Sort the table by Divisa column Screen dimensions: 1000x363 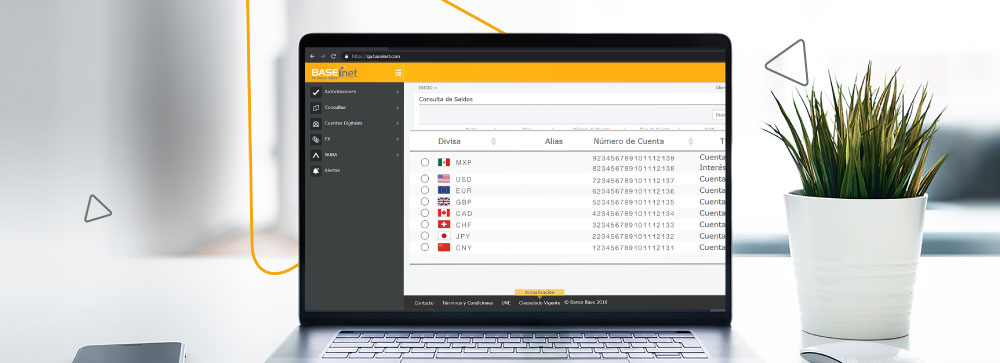(x=493, y=142)
